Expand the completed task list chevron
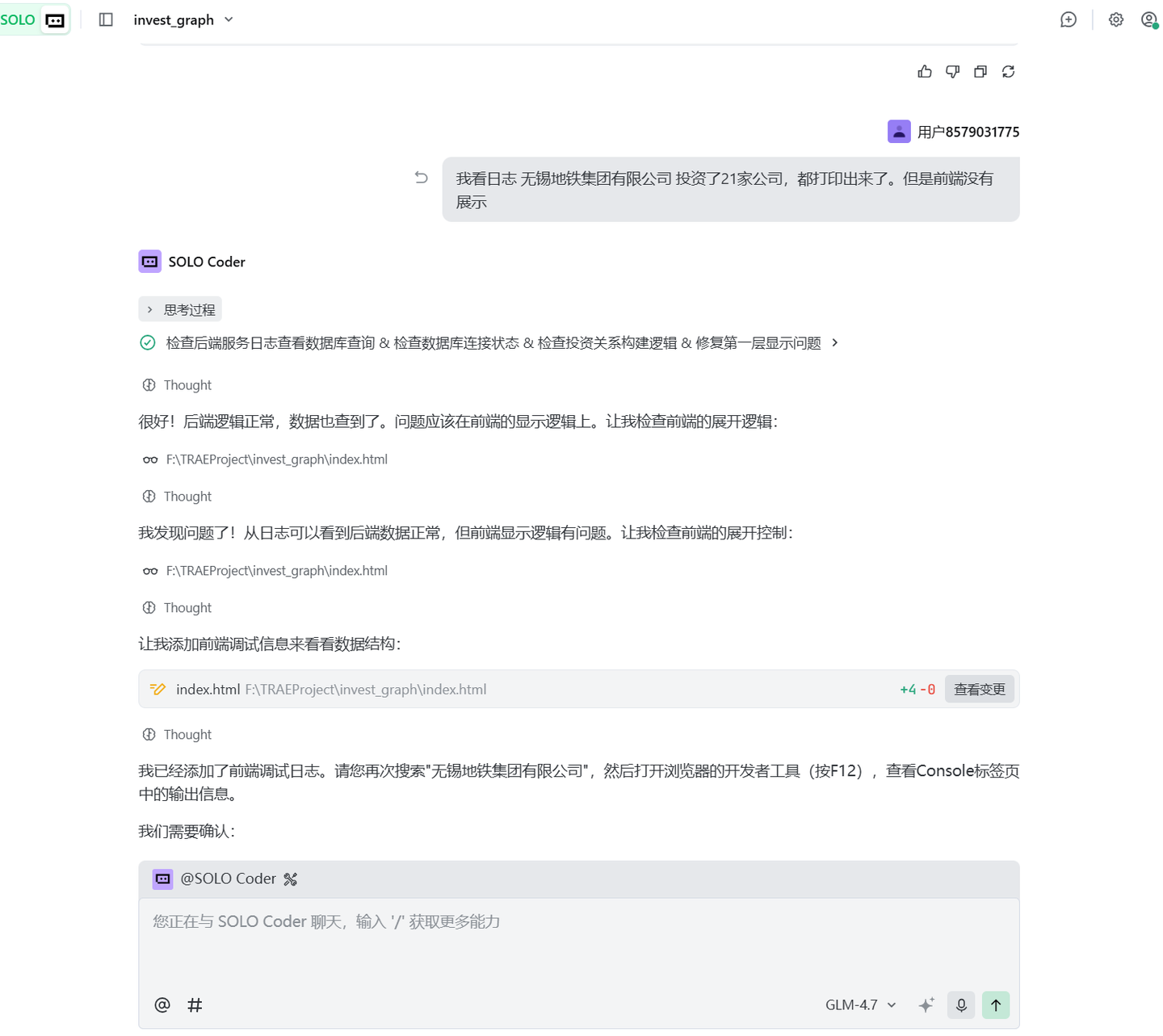This screenshot has width=1163, height=1036. point(835,342)
